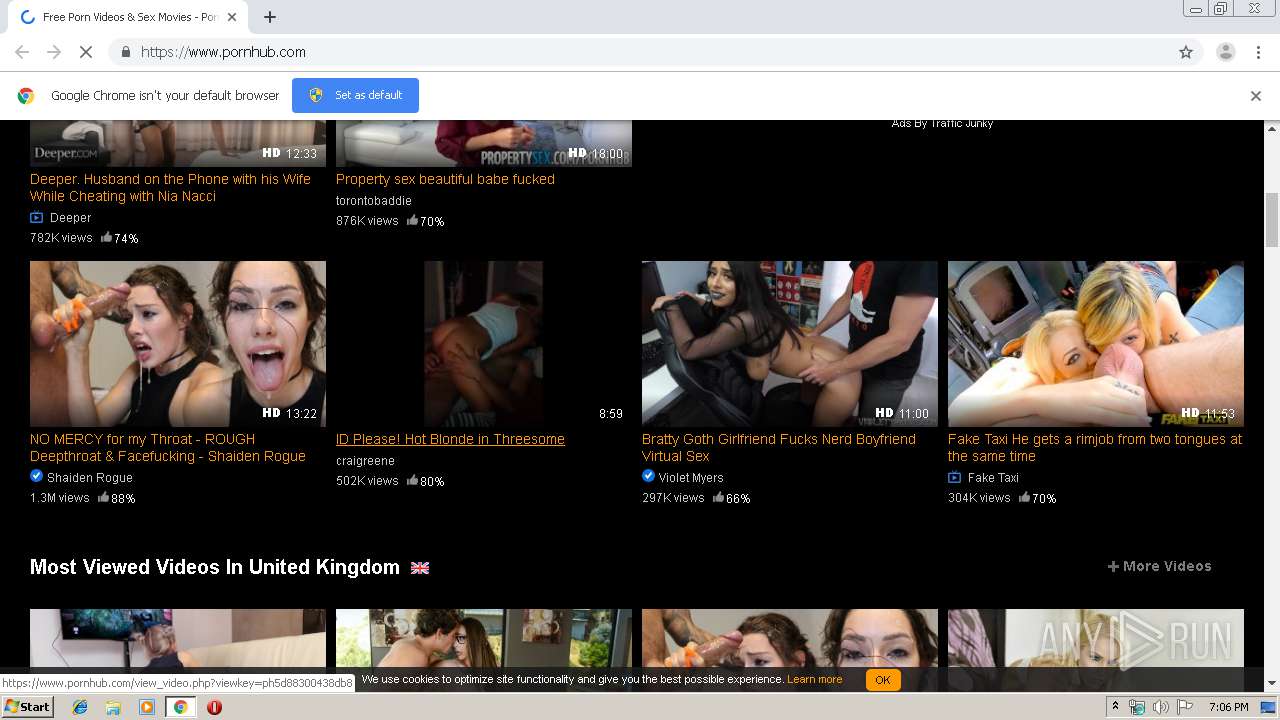Click the Ads By Traffic Junky label

click(942, 124)
